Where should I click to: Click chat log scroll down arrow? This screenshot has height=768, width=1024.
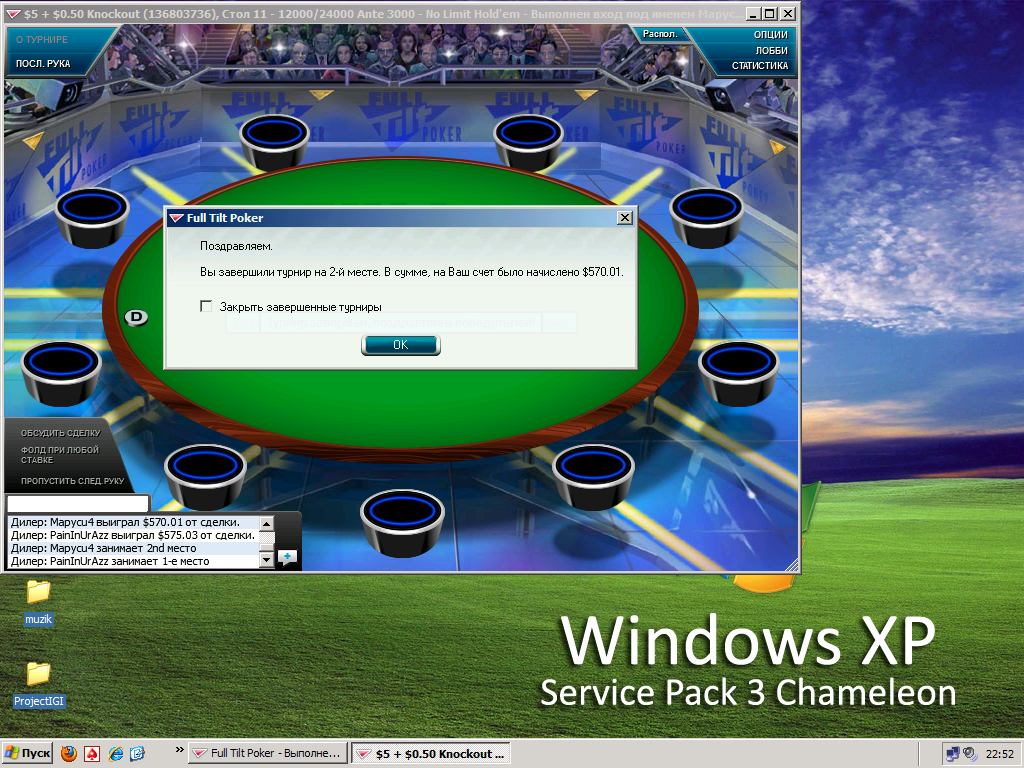coord(266,560)
